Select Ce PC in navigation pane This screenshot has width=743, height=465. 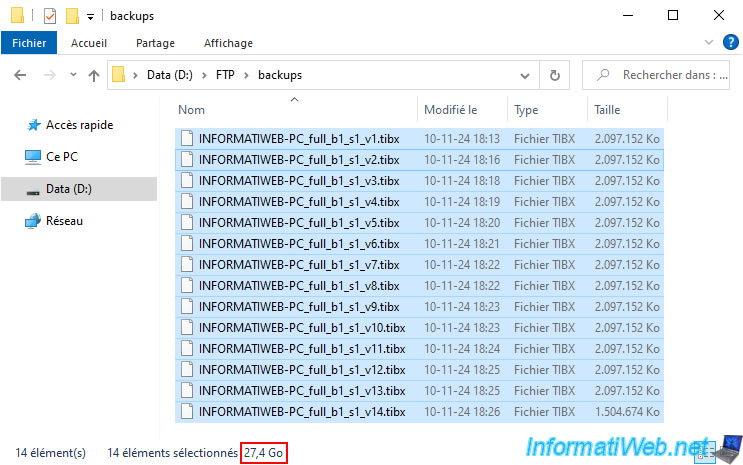pos(64,157)
